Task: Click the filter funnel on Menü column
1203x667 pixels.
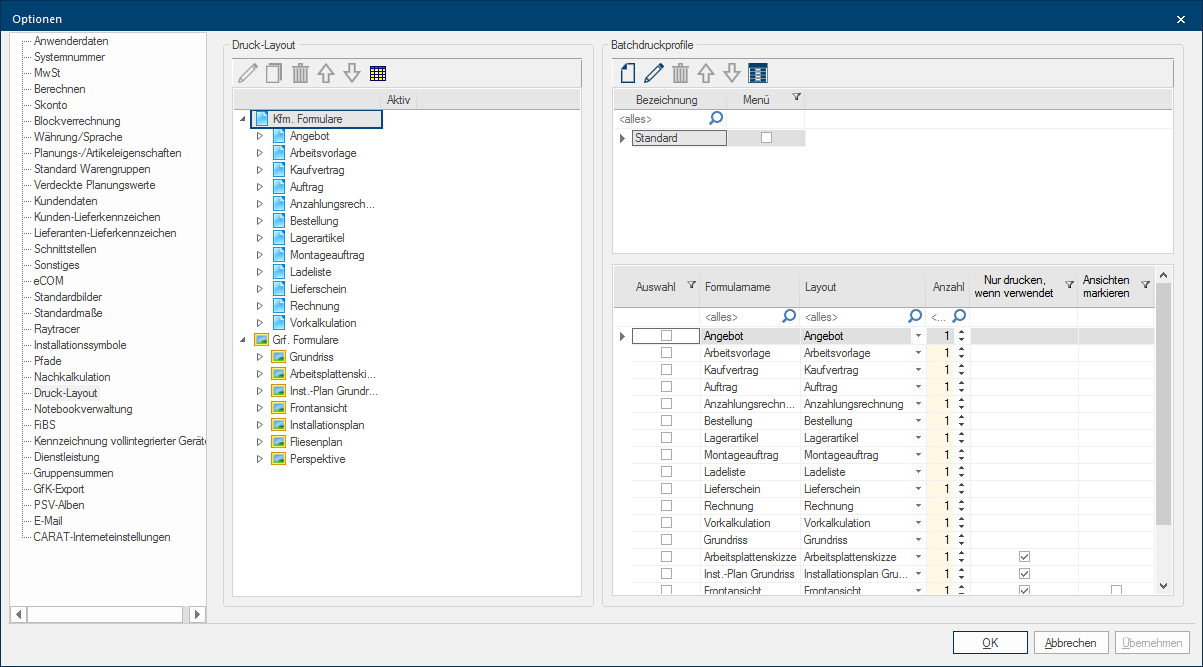Action: 796,98
